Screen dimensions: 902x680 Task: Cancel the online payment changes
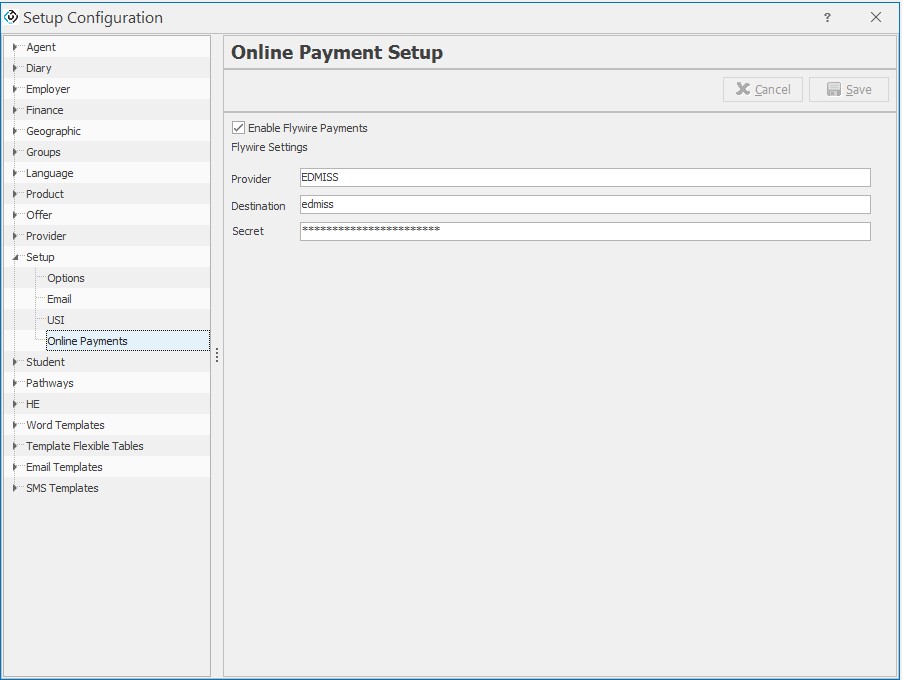[x=762, y=89]
